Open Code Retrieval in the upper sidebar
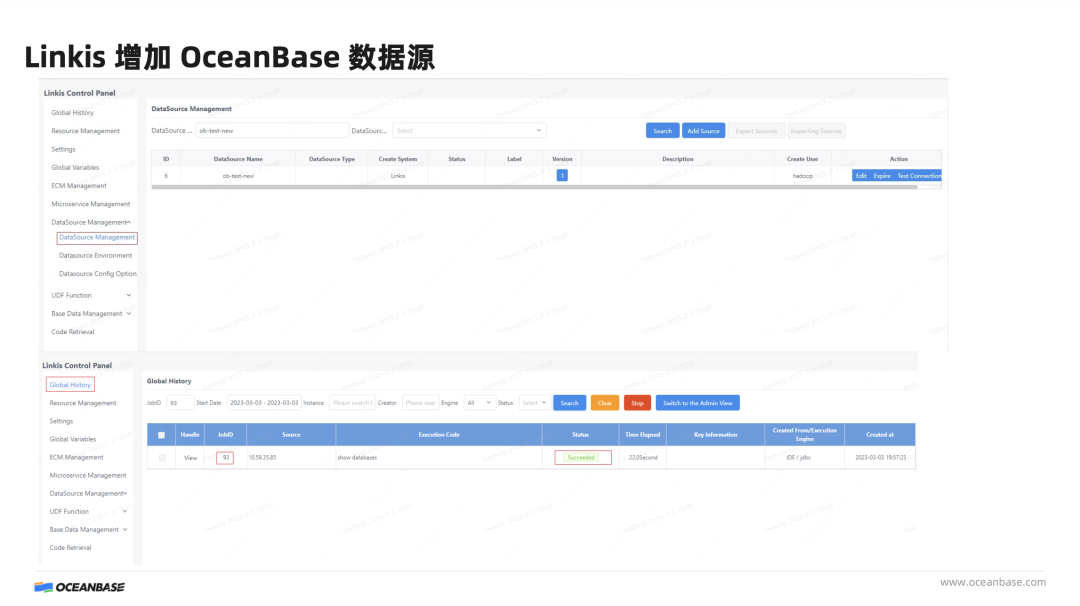This screenshot has width=1080, height=606. [x=72, y=332]
